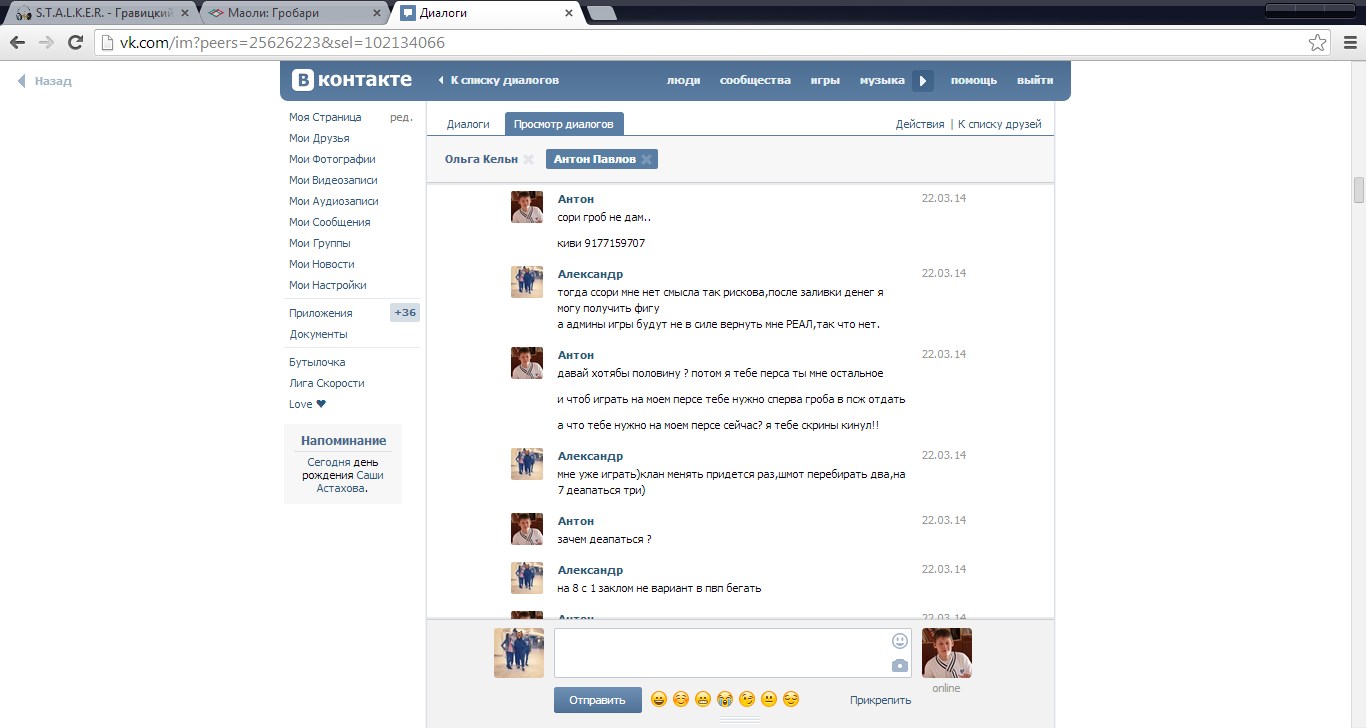1366x728 pixels.
Task: Insert the third laughing emoji
Action: coord(703,699)
